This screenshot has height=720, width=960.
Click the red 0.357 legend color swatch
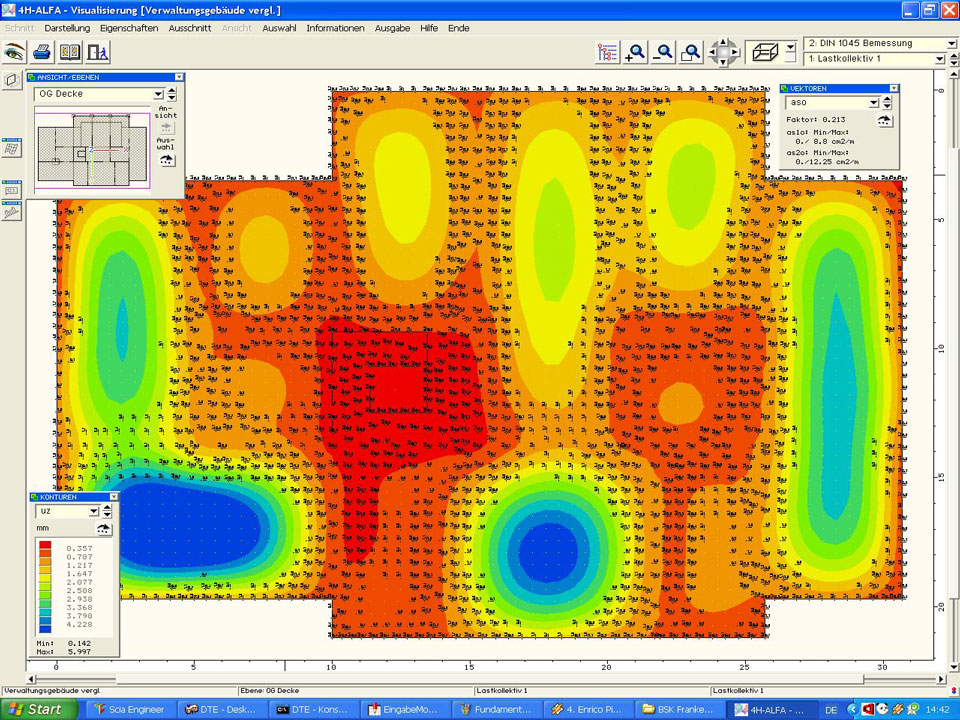point(46,546)
